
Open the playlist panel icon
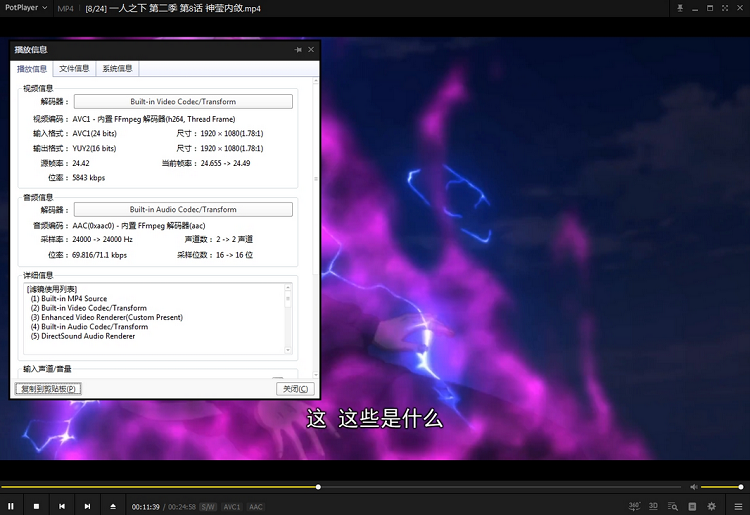[692, 506]
